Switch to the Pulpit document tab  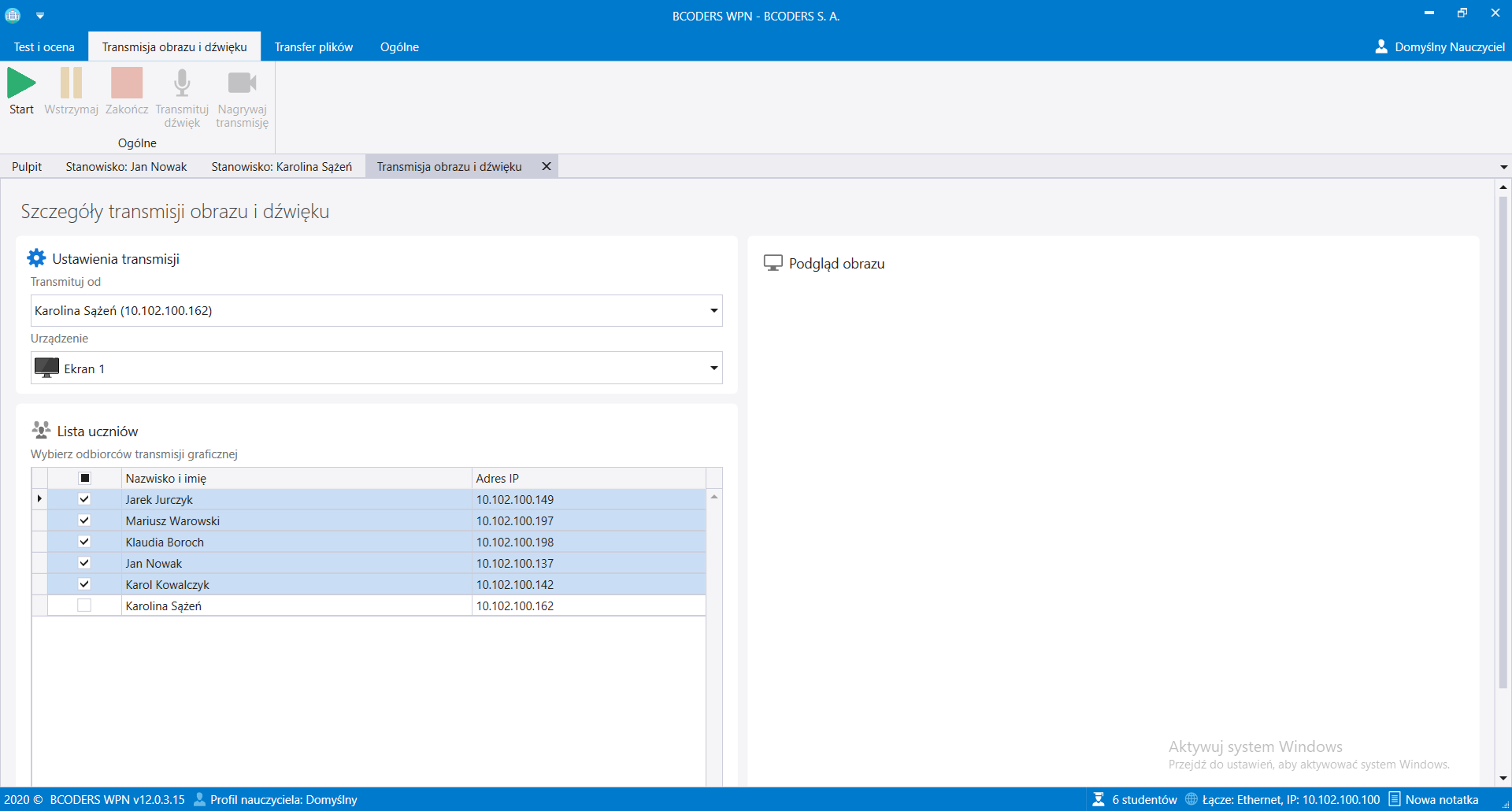27,166
